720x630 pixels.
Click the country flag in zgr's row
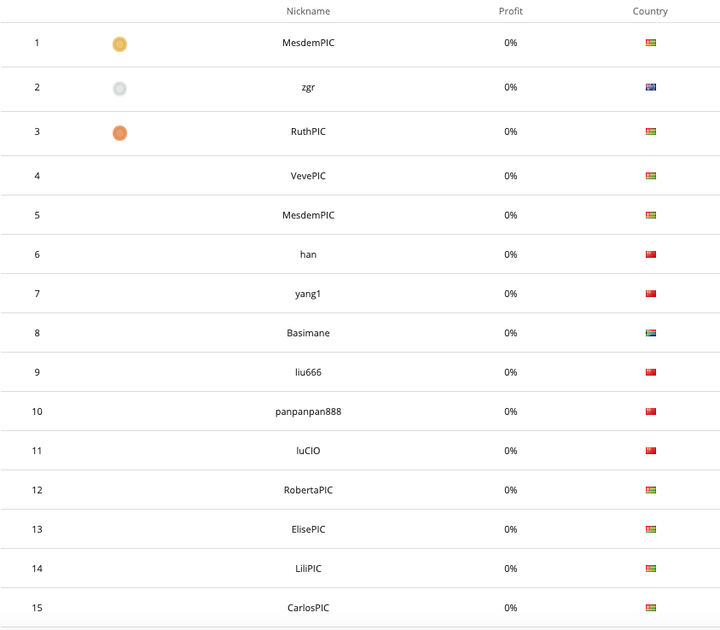pyautogui.click(x=650, y=87)
